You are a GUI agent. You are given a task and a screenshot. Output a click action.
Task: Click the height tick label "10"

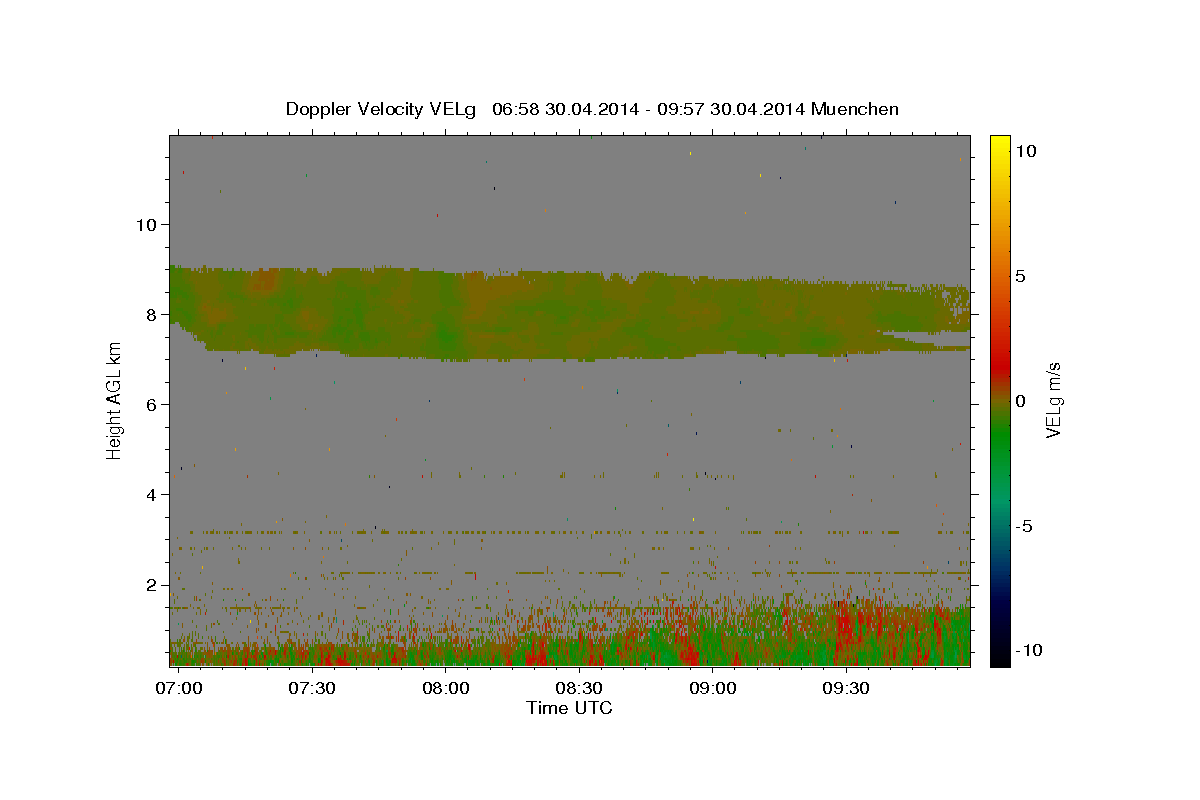(146, 224)
